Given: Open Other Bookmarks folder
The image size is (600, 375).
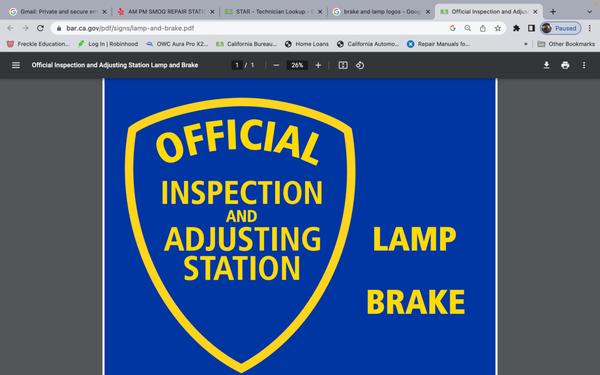Looking at the screenshot, I should 566,44.
